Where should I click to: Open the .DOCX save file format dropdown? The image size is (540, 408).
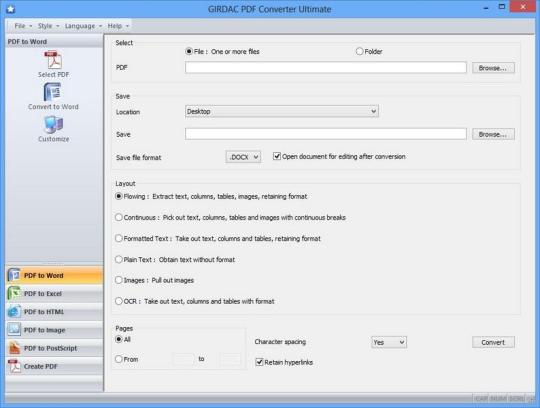(243, 157)
